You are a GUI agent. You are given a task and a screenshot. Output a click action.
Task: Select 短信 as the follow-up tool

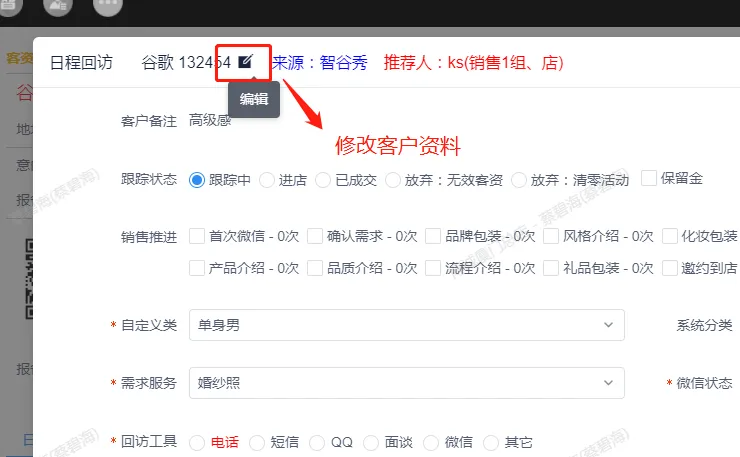[x=257, y=442]
